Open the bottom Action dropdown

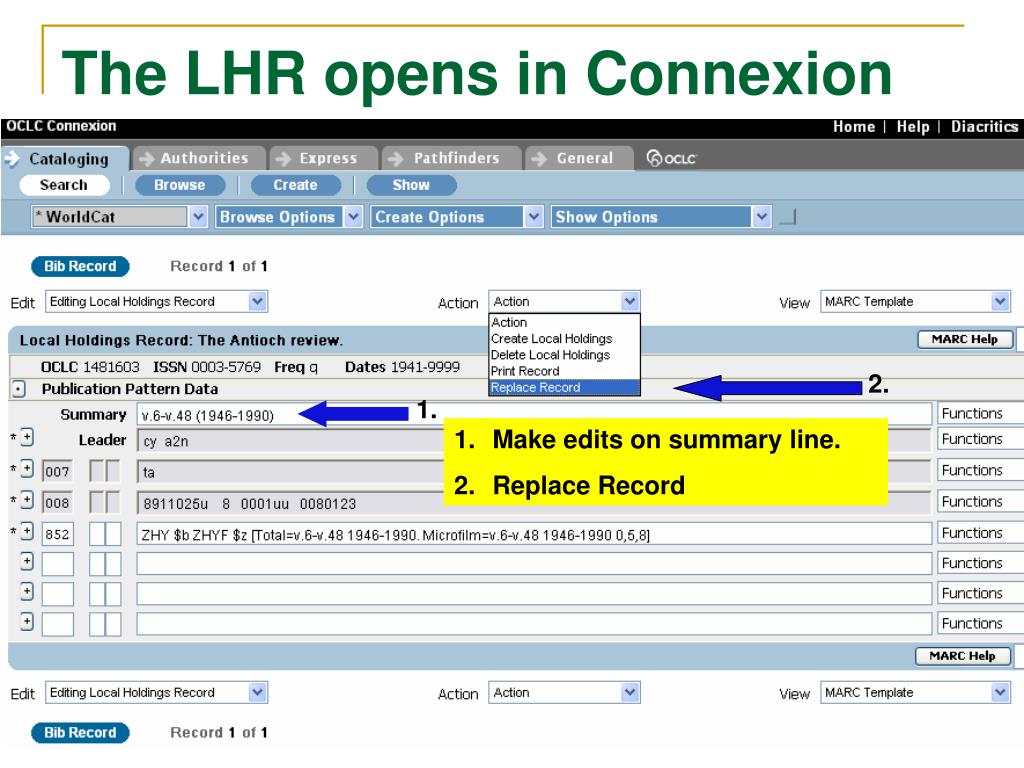564,693
